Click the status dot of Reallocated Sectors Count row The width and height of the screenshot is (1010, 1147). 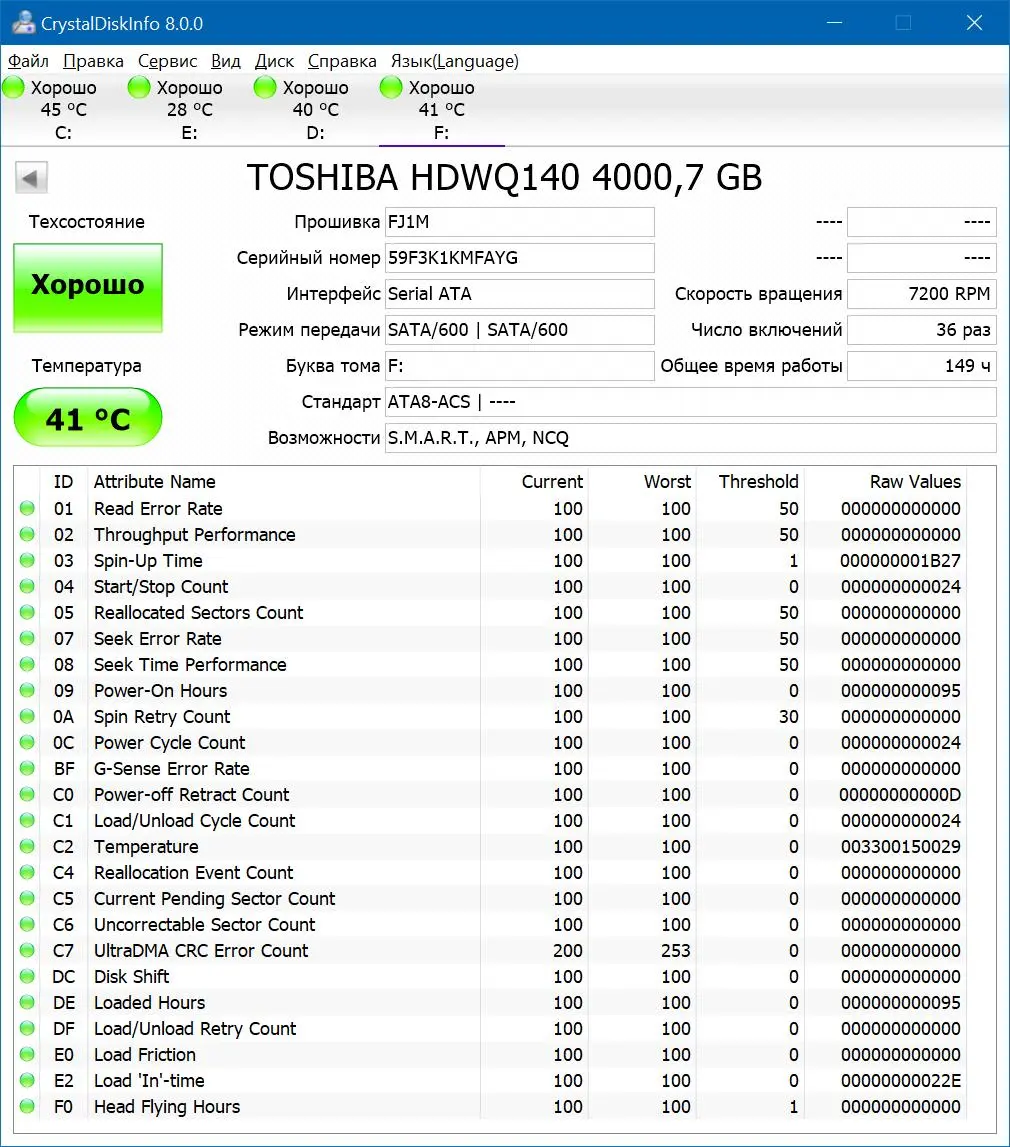tap(28, 612)
